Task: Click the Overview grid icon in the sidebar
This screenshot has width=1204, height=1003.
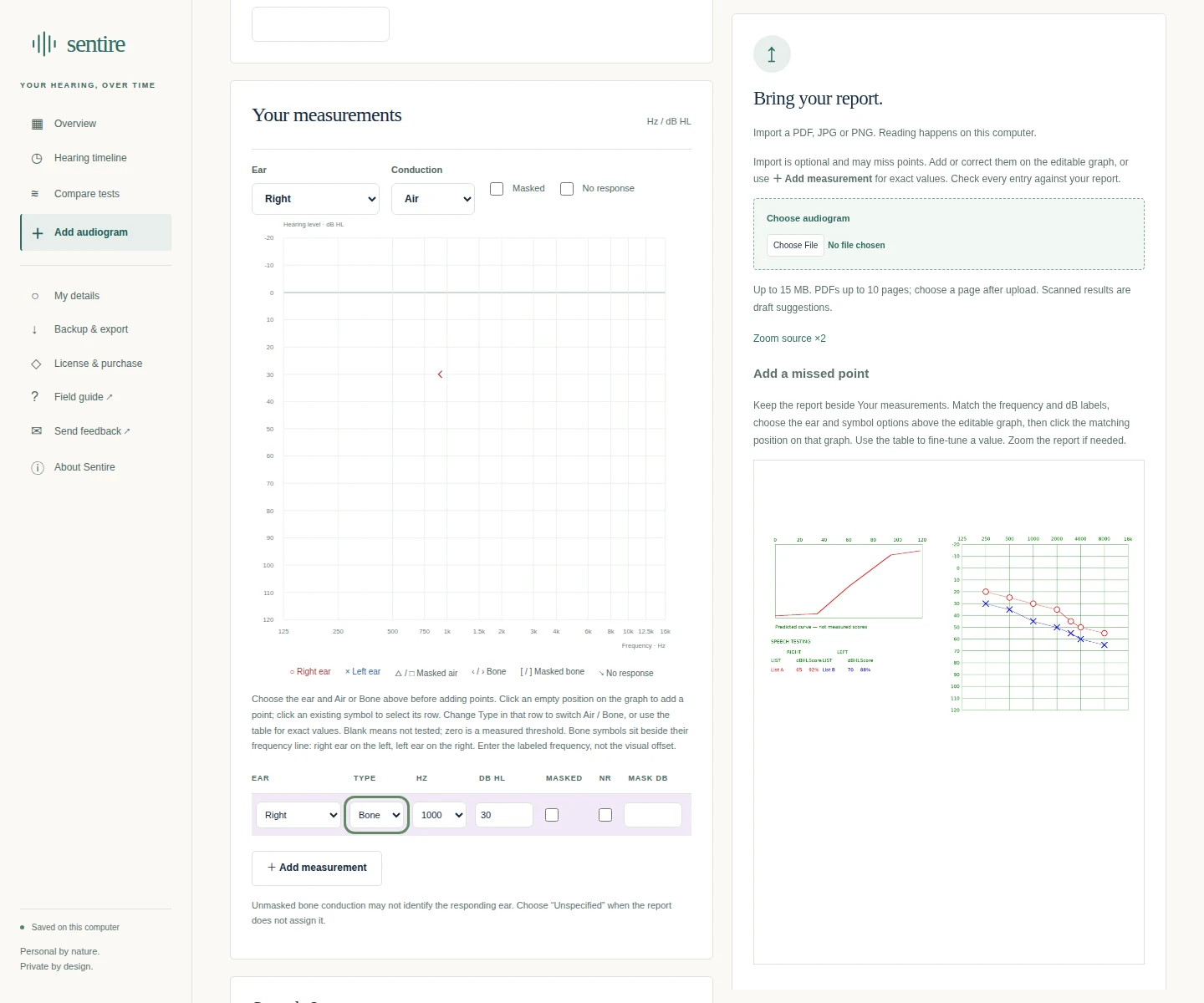Action: click(37, 124)
